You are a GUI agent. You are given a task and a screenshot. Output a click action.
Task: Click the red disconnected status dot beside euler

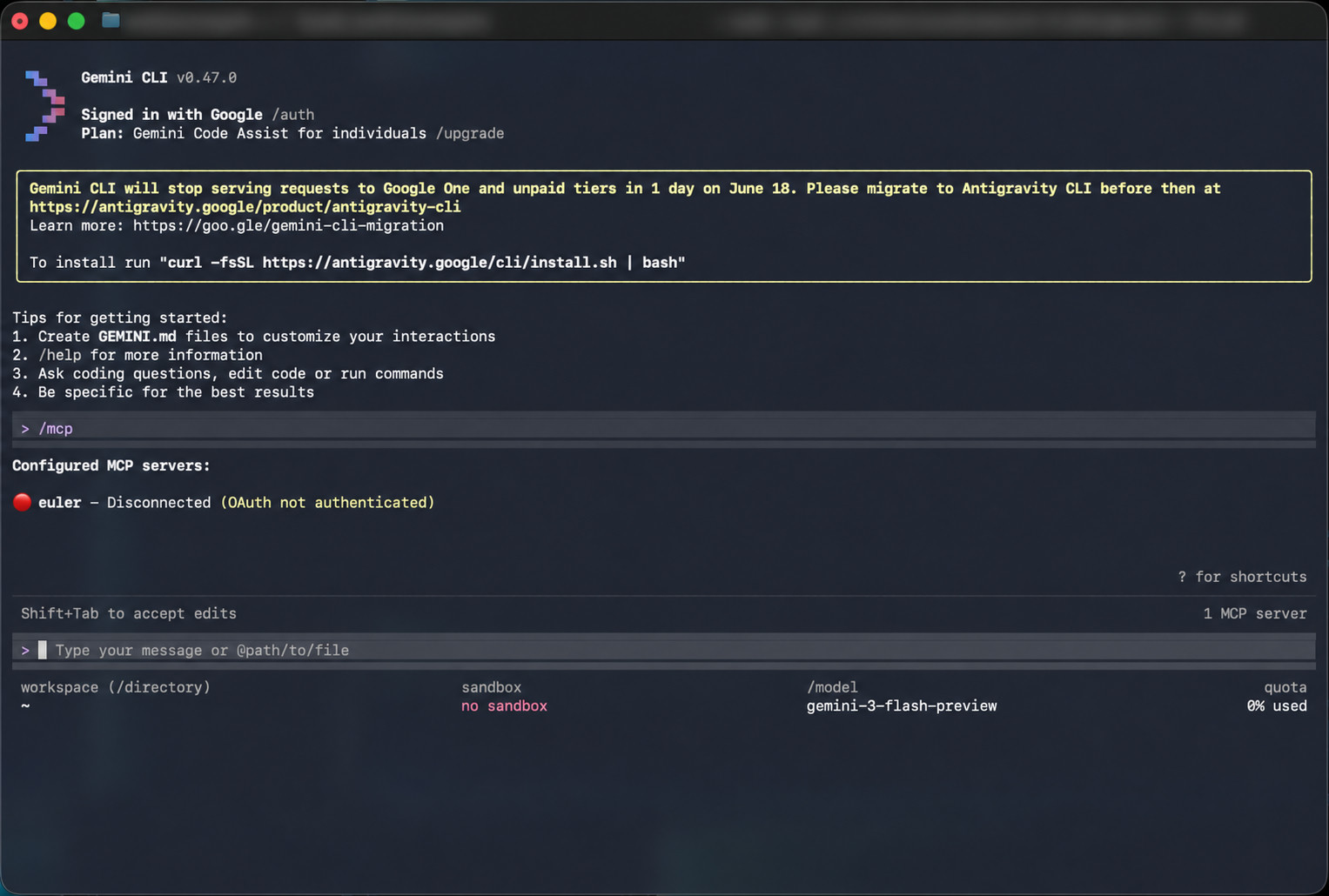[x=23, y=502]
